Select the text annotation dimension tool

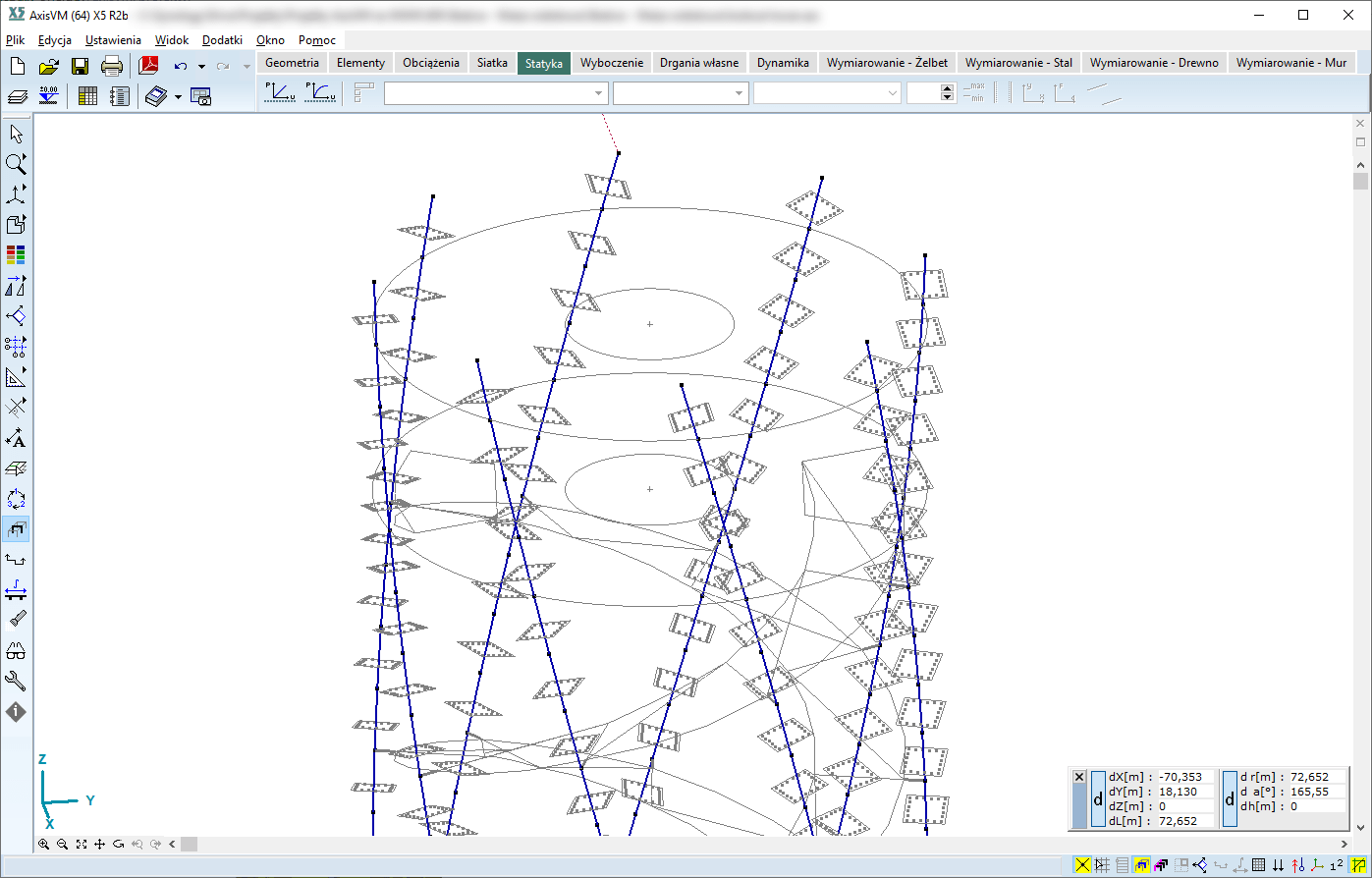(16, 438)
